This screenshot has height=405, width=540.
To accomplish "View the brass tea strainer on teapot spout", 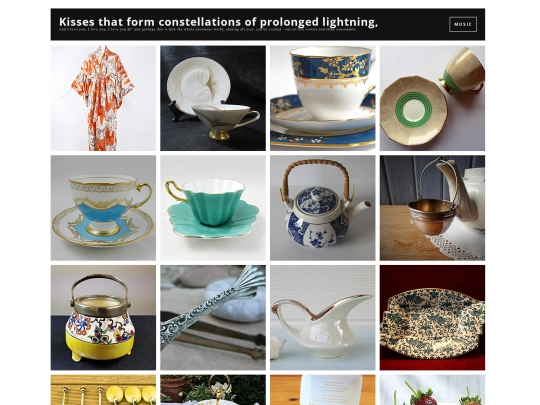I will 432,208.
